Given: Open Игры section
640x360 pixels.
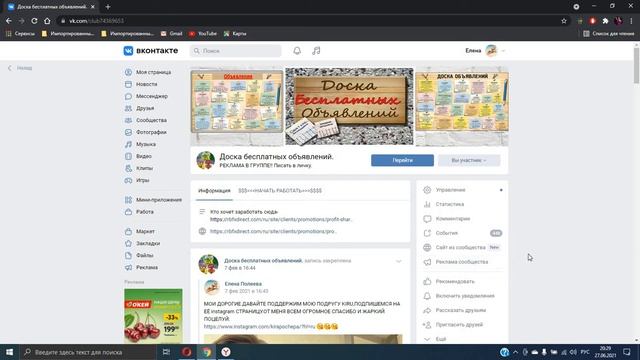Looking at the screenshot, I should [x=142, y=180].
